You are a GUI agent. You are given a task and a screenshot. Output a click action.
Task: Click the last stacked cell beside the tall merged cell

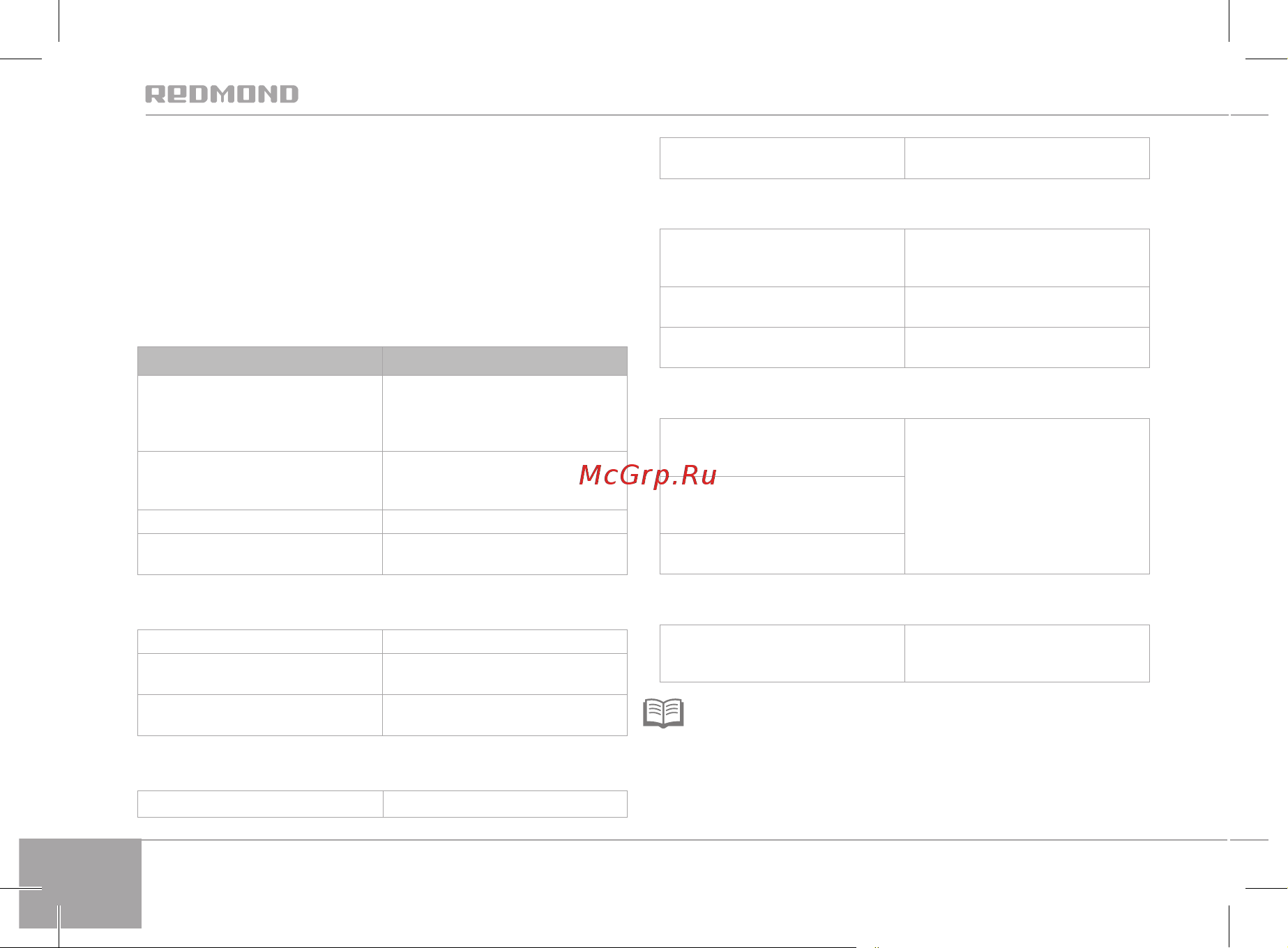coord(782,554)
